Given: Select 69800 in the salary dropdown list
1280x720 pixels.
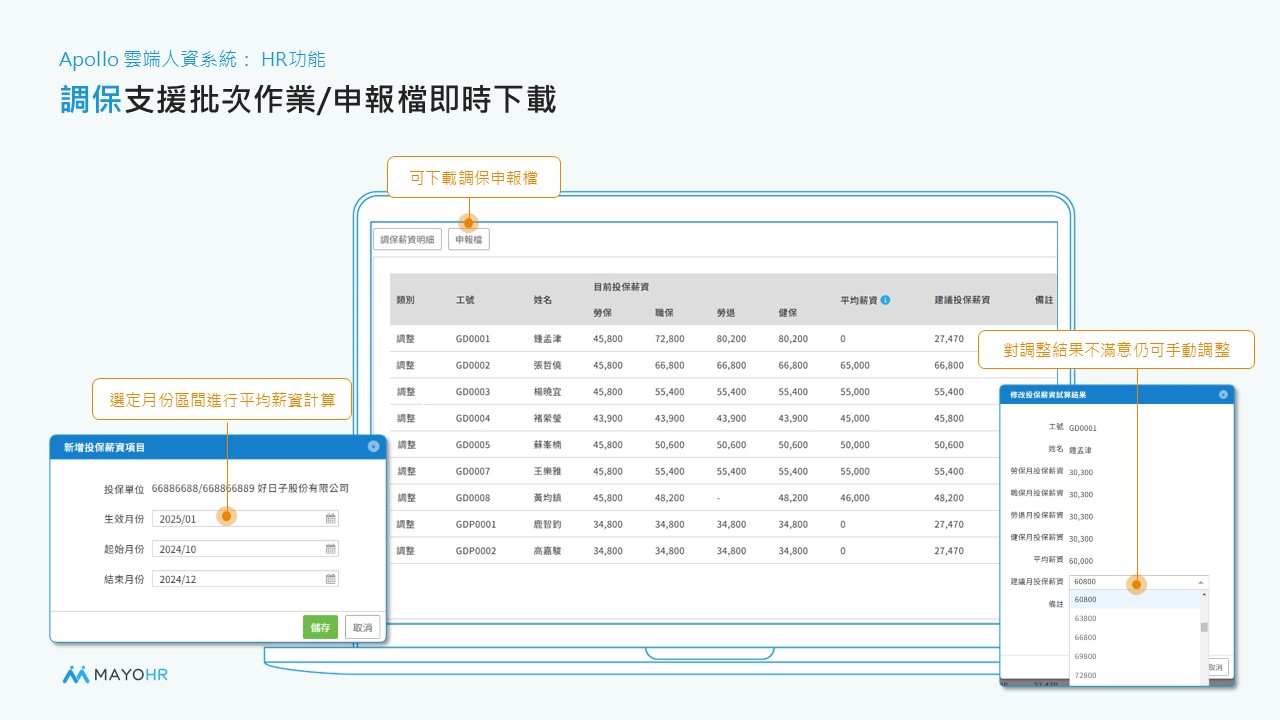Looking at the screenshot, I should 1134,657.
